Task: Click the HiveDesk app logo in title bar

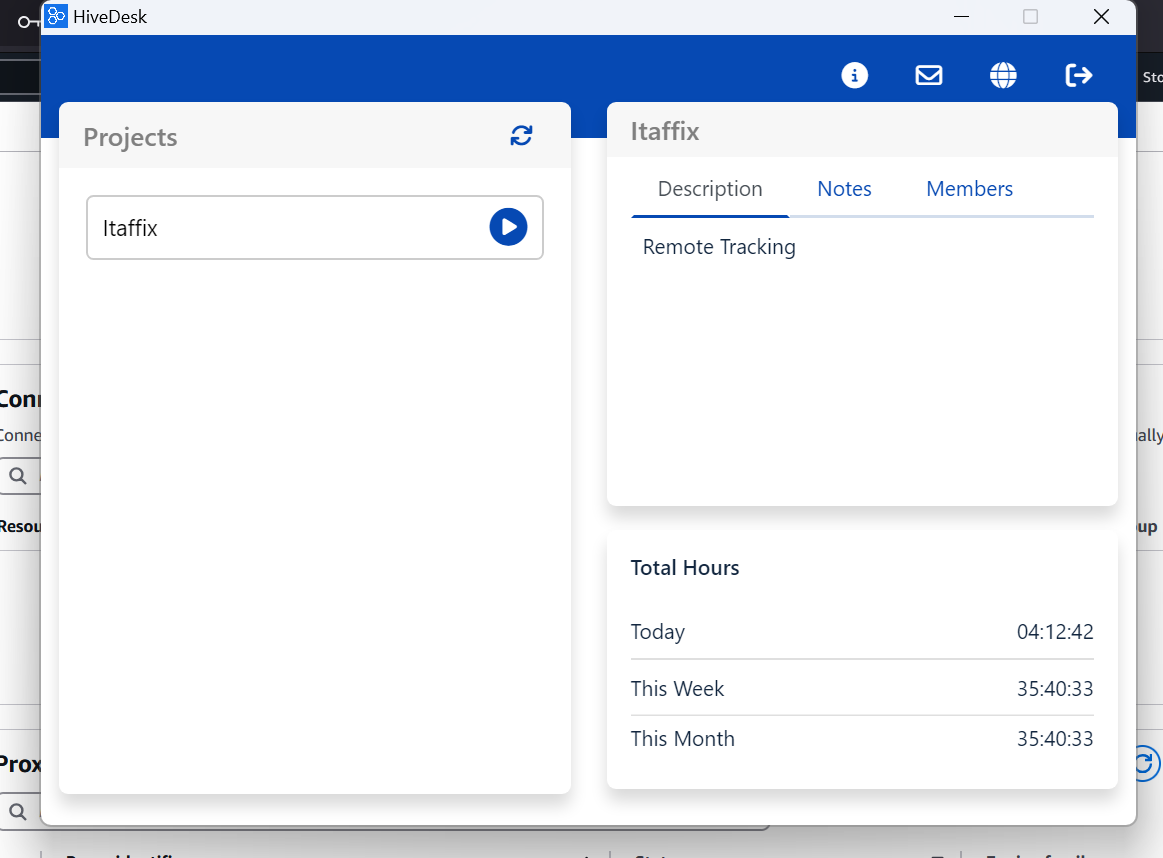Action: pos(56,16)
